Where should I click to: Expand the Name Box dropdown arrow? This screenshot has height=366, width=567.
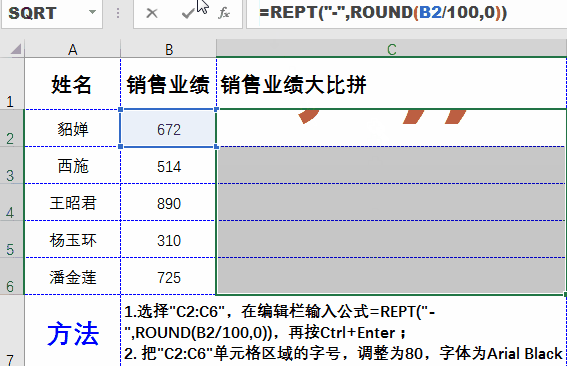point(93,13)
